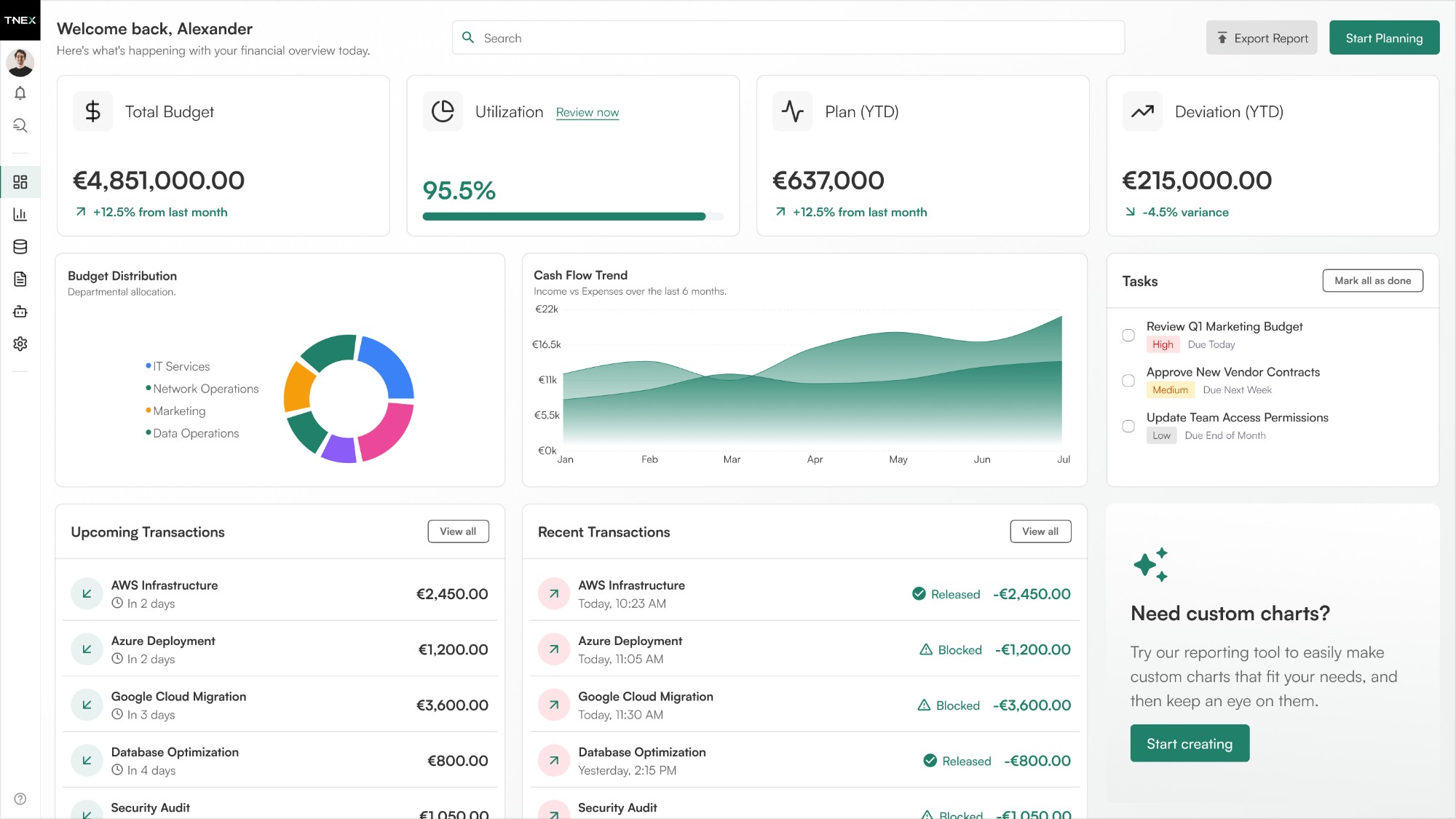Click the Start Planning button
The image size is (1456, 819).
1384,38
